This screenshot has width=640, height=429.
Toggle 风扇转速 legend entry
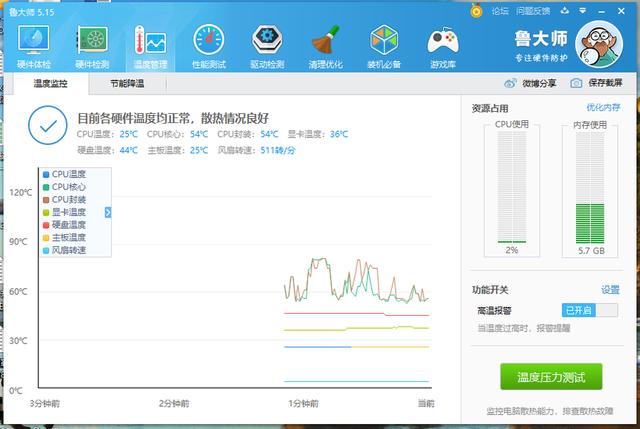pyautogui.click(x=64, y=250)
